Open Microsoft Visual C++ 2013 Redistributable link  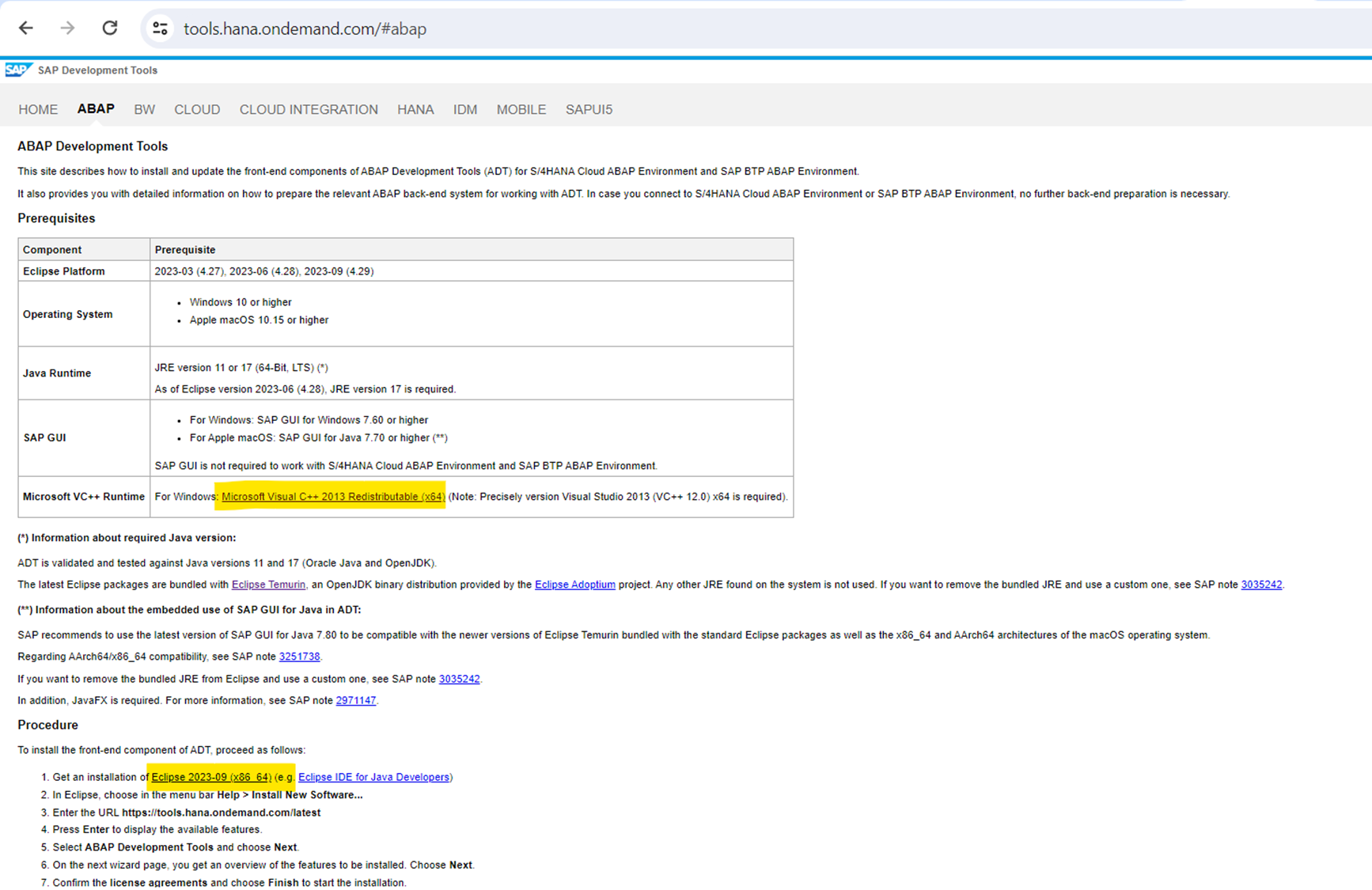point(332,497)
